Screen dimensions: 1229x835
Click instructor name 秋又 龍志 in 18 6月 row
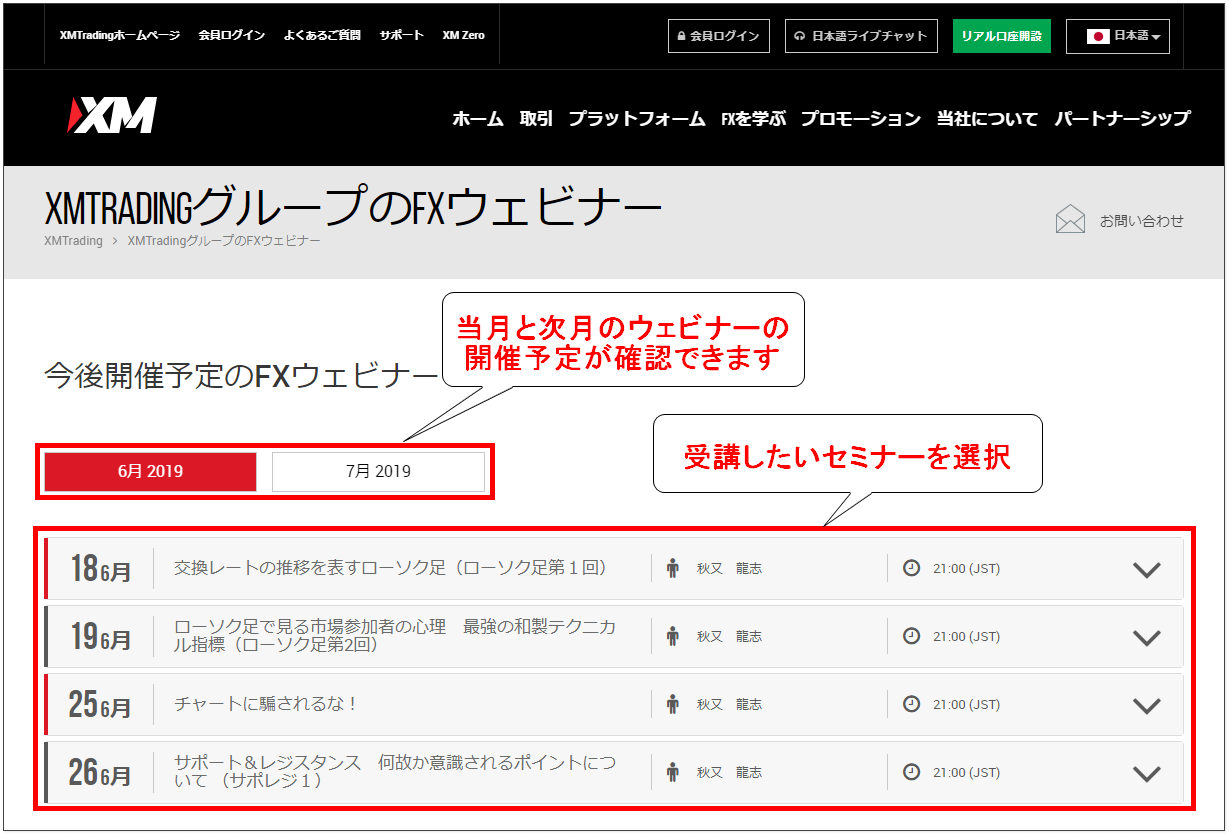pos(729,568)
